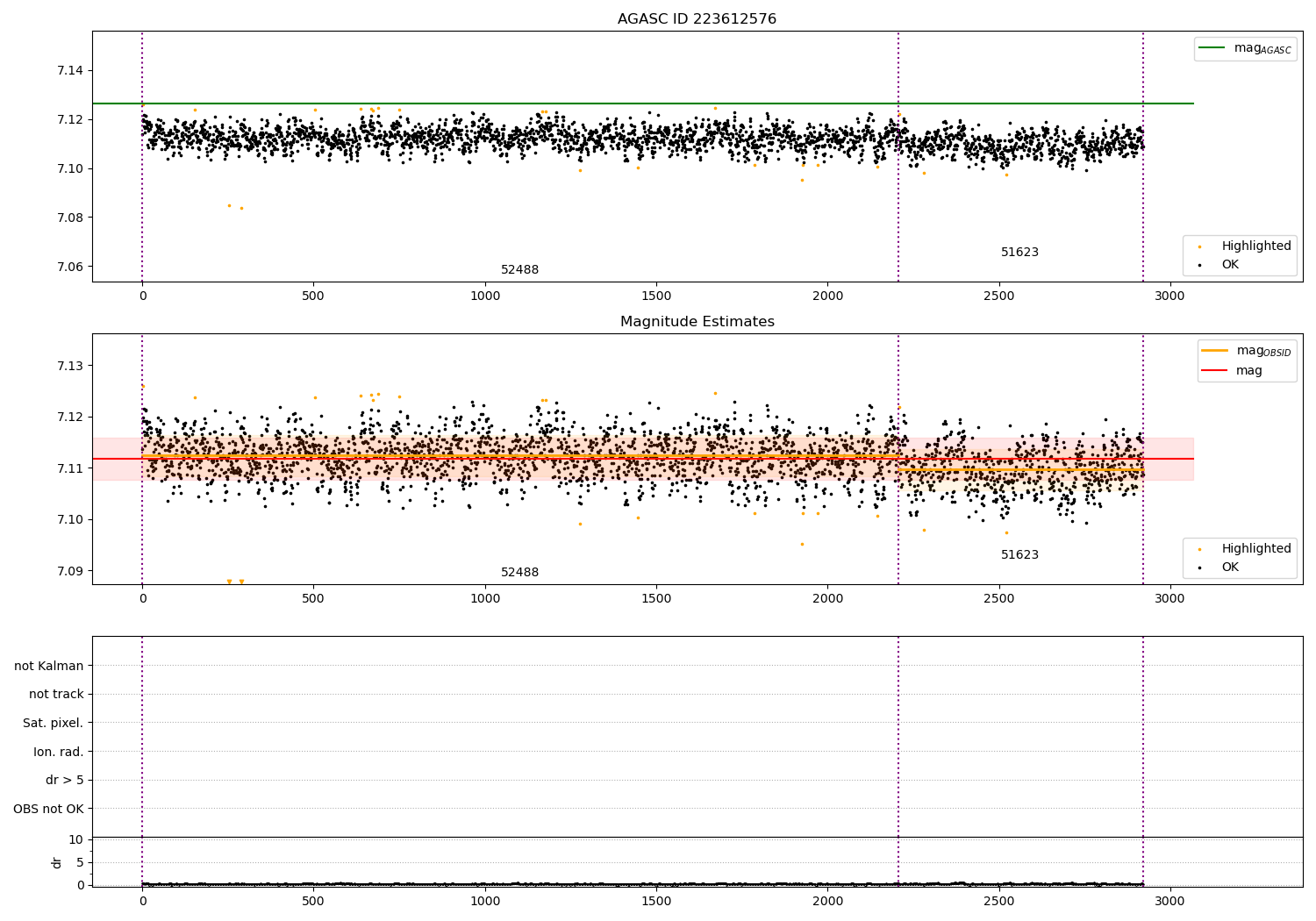
Task: Click 'OK' legend entry in Magnitude Estimates plot
Action: coord(1230,567)
